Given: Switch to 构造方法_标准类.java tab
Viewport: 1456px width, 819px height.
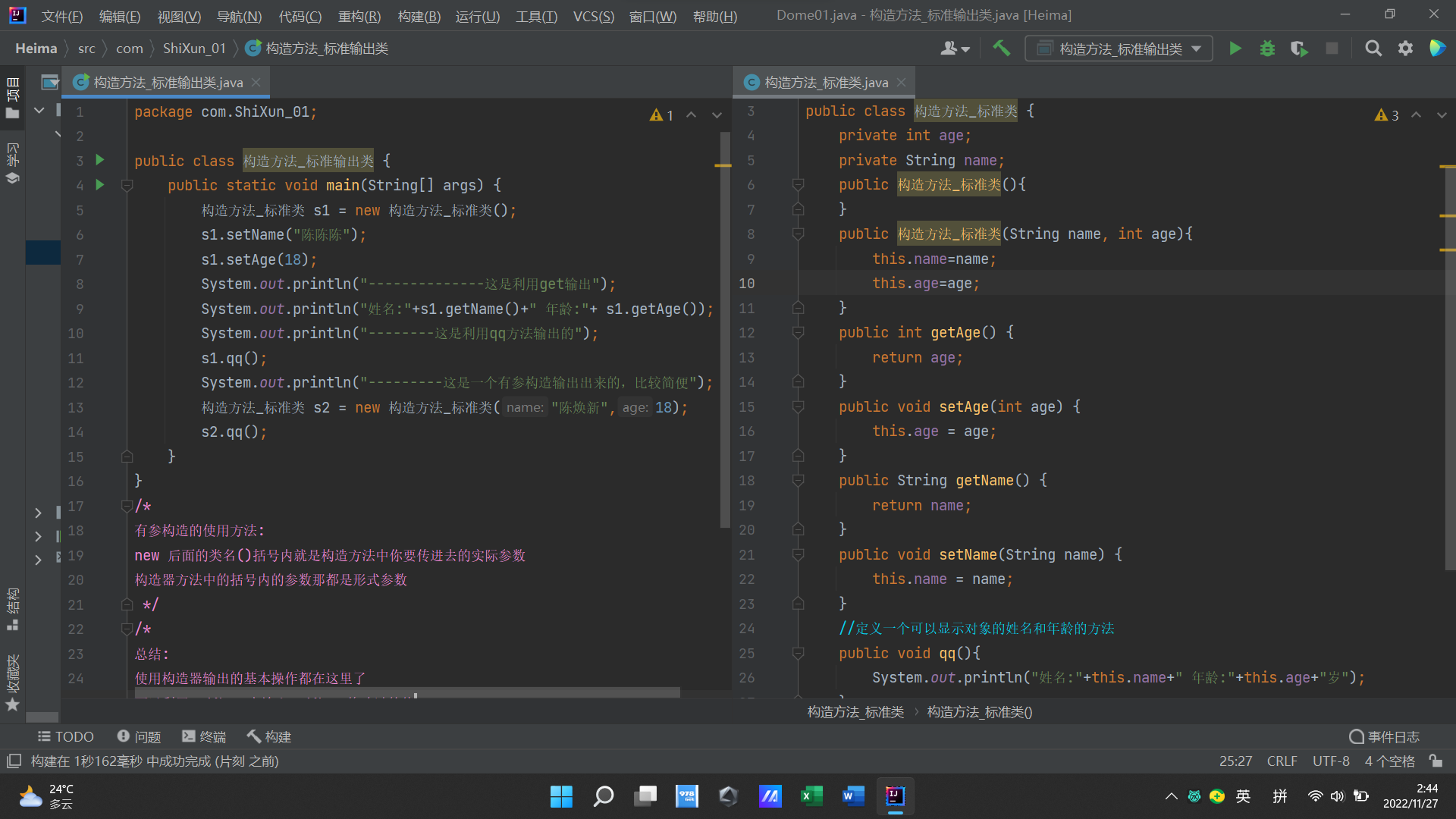Looking at the screenshot, I should [x=825, y=82].
